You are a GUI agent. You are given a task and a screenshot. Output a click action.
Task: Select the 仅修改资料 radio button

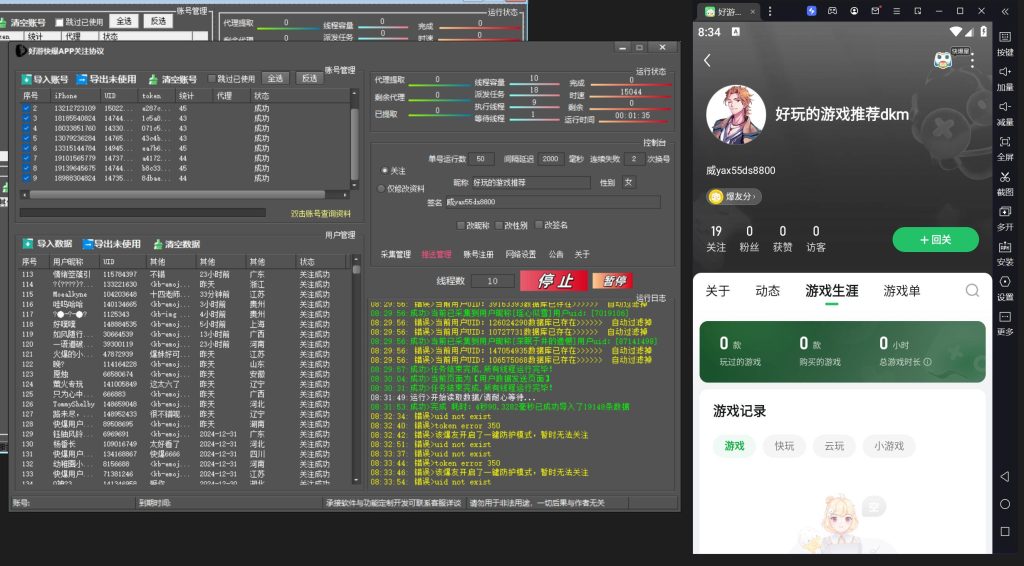point(381,188)
